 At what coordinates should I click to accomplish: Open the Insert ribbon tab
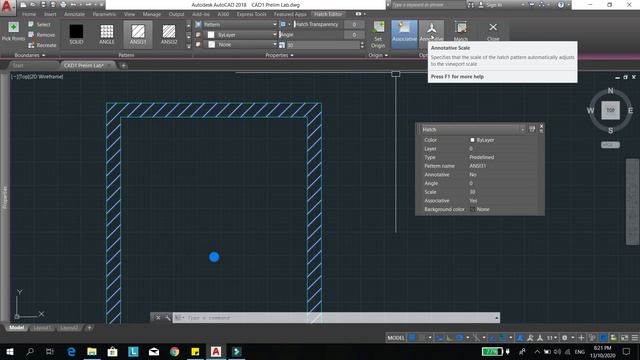[50, 14]
